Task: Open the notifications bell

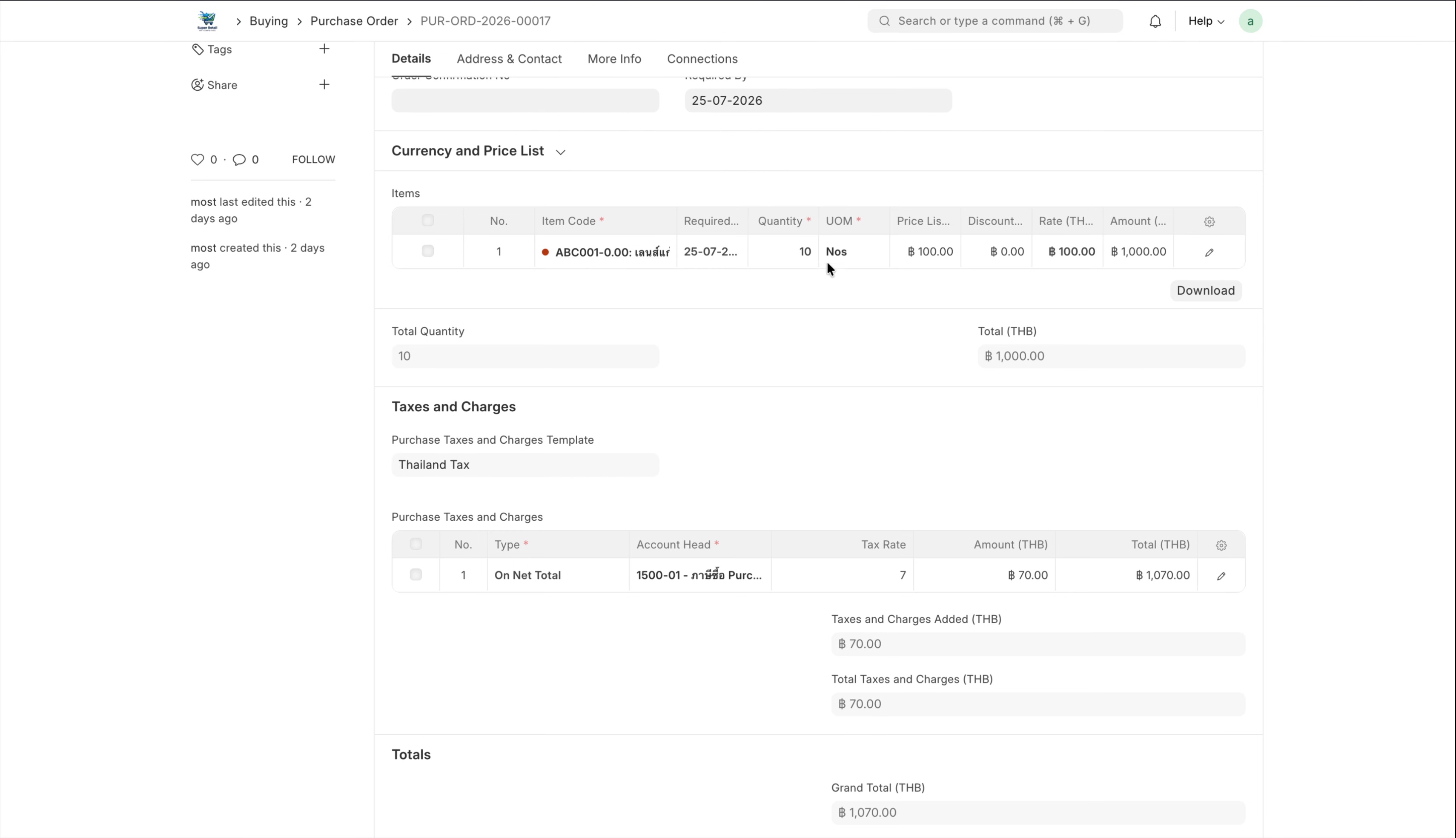Action: click(x=1155, y=21)
